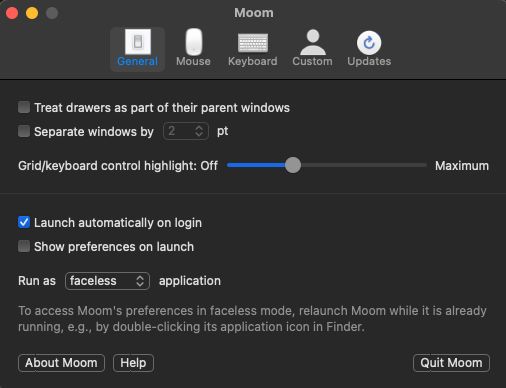Click the grid highlight slider knob

click(x=293, y=165)
